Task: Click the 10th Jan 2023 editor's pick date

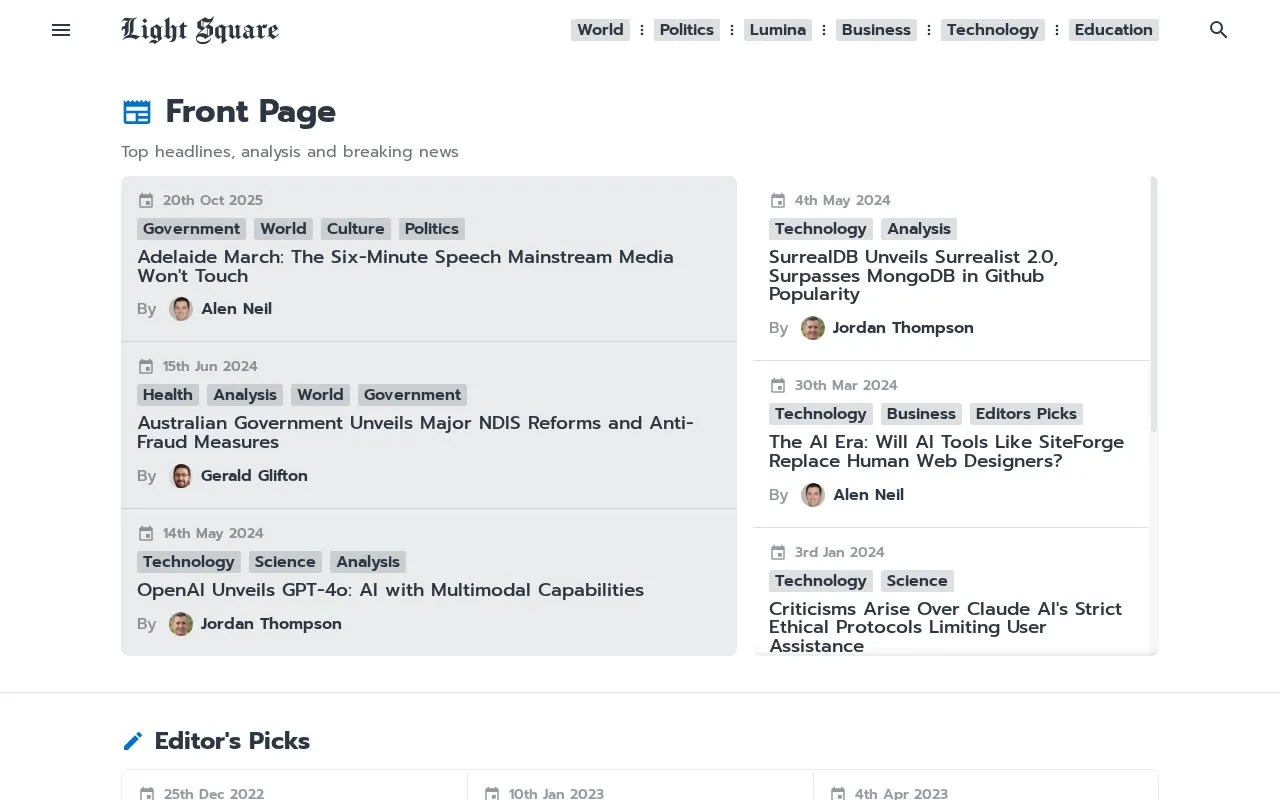Action: [556, 794]
